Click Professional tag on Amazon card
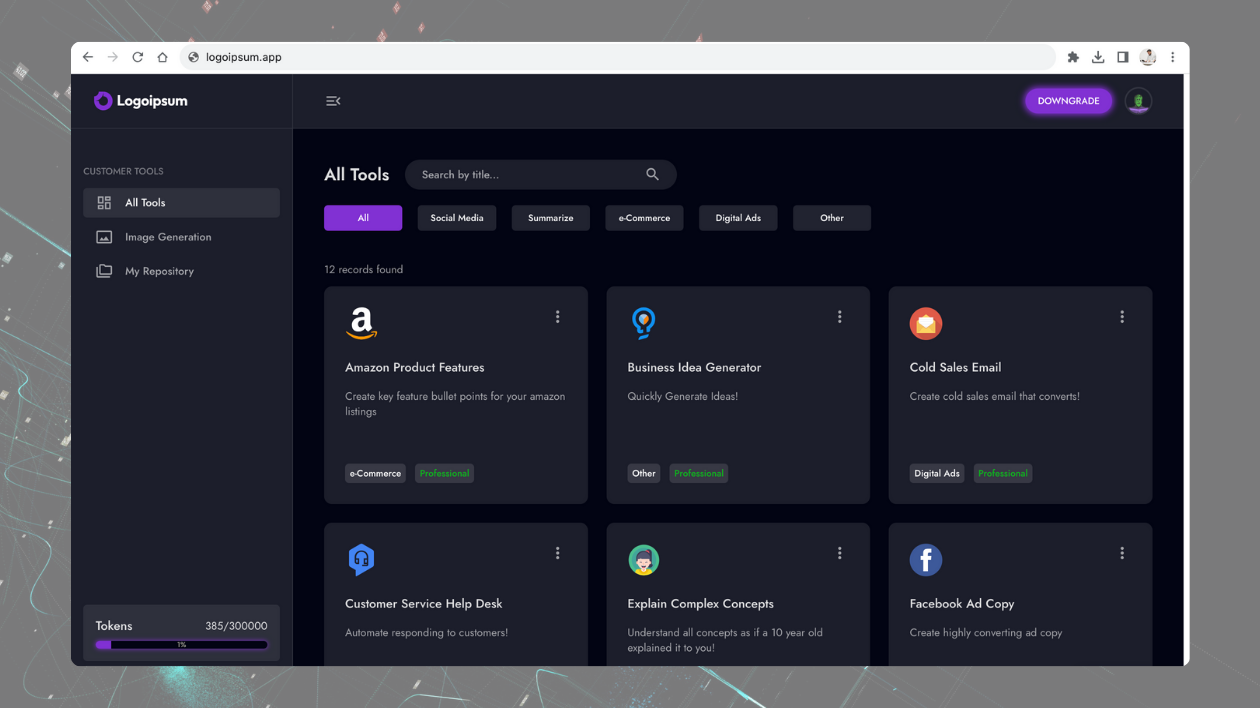This screenshot has width=1260, height=708. (x=445, y=473)
